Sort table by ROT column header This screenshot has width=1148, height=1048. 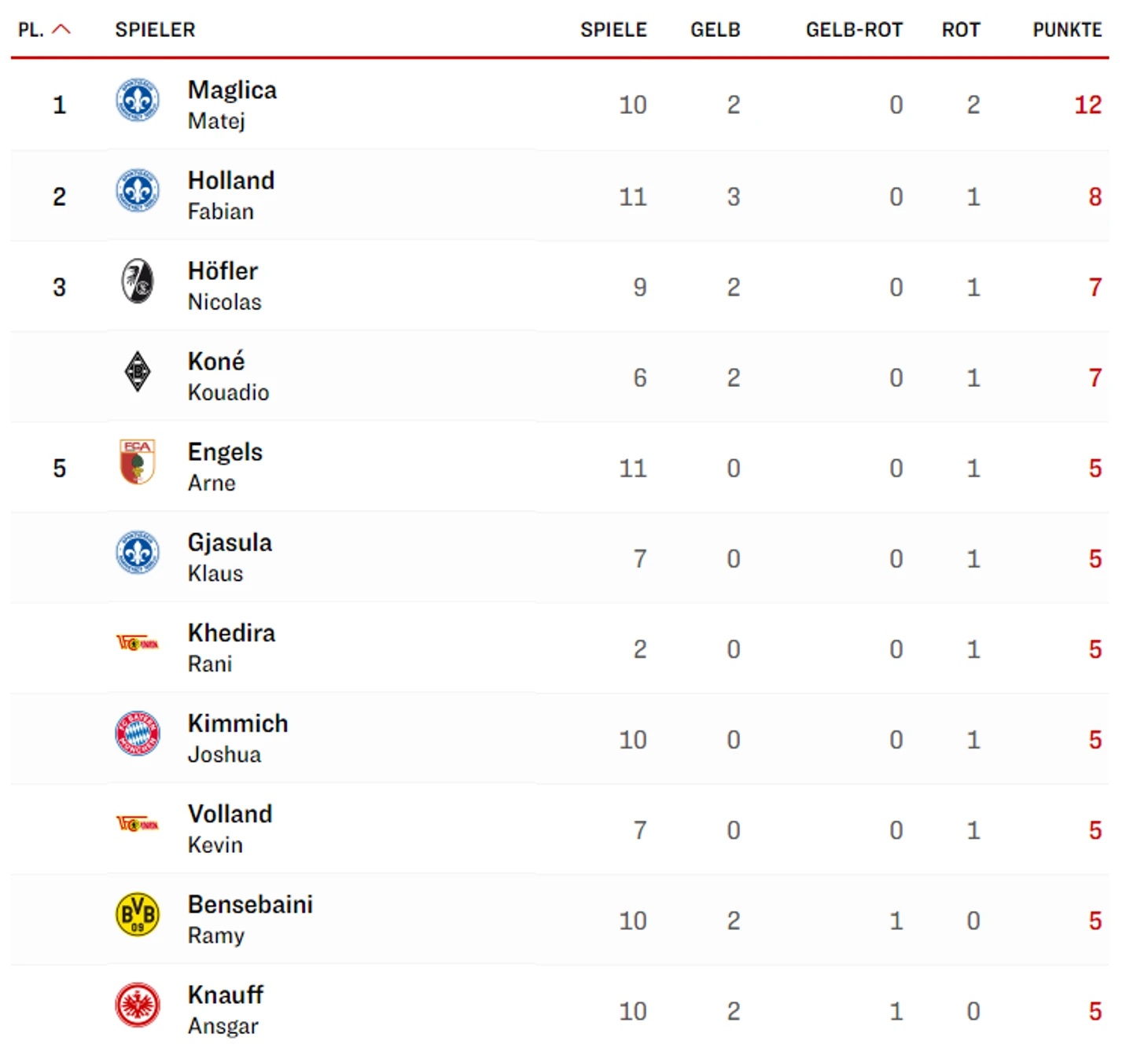960,30
